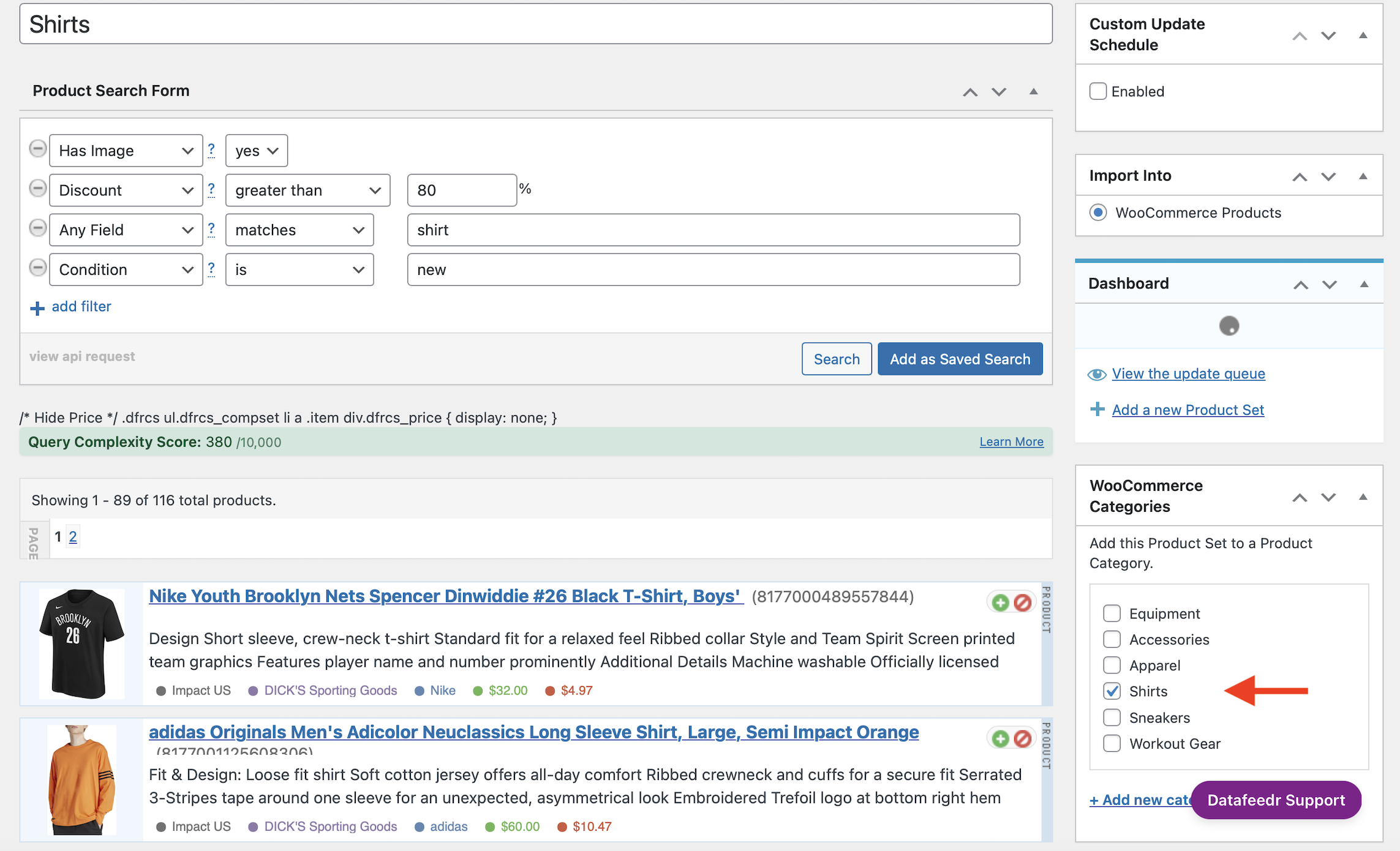Check the Equipment category

coord(1112,613)
